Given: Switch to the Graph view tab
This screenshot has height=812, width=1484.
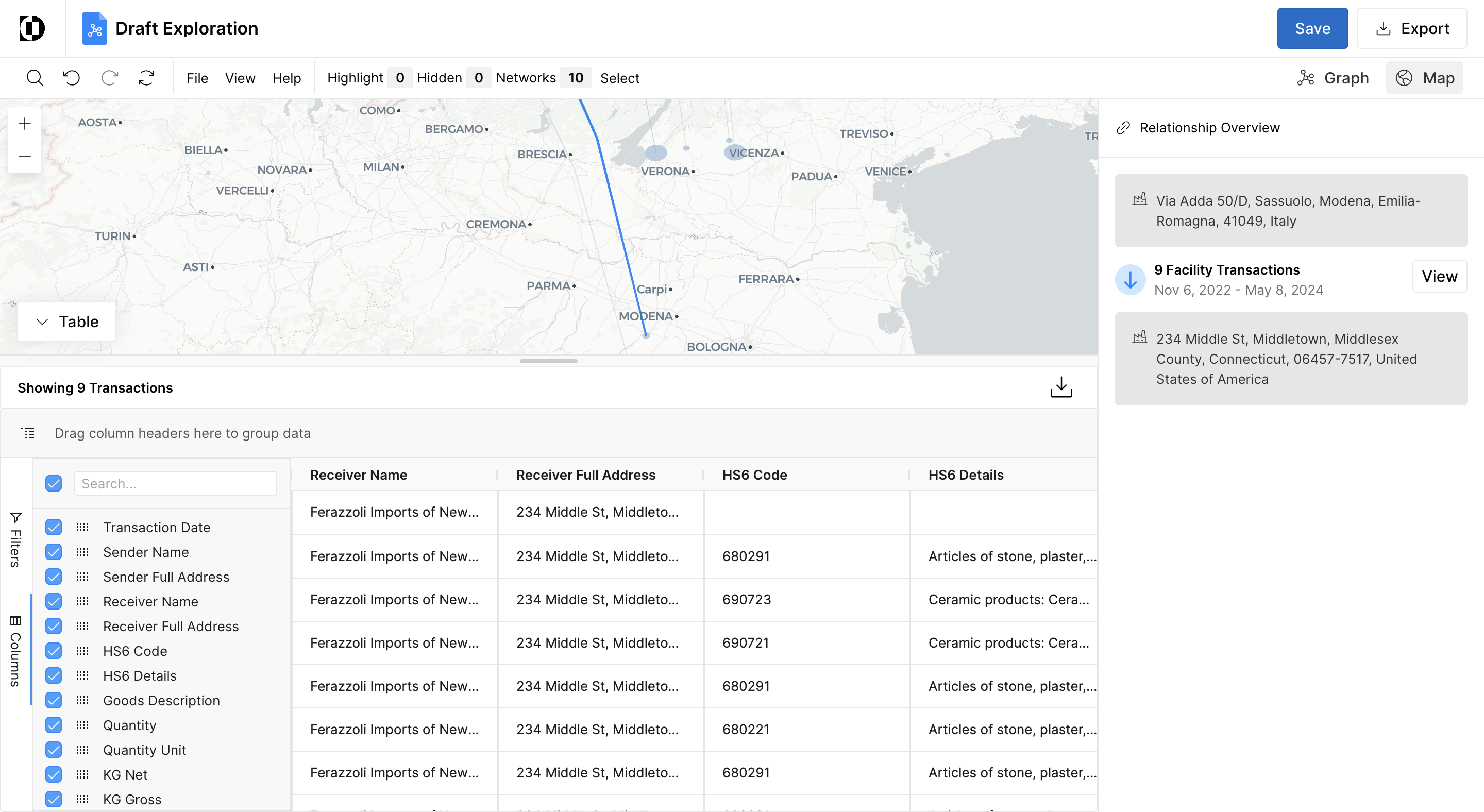Looking at the screenshot, I should pyautogui.click(x=1333, y=78).
